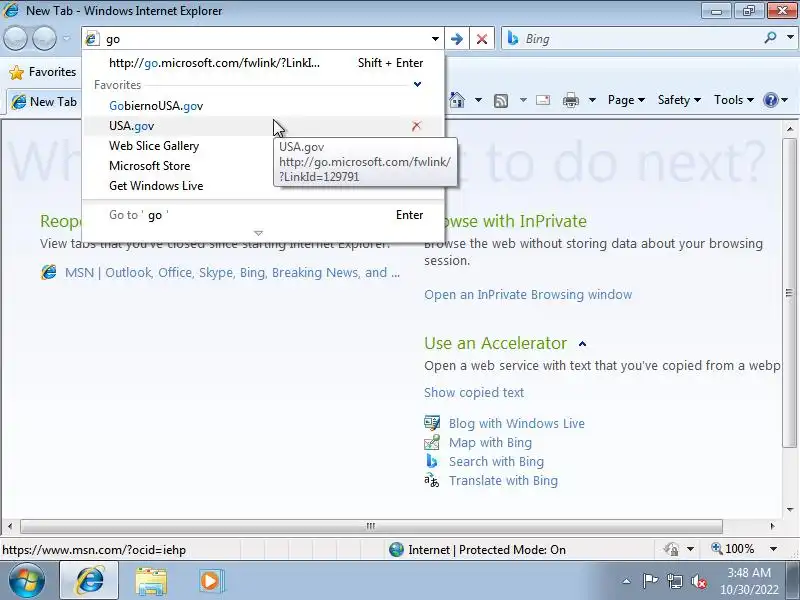Image resolution: width=800 pixels, height=600 pixels.
Task: Click the Action Center flag tray icon
Action: (x=650, y=581)
